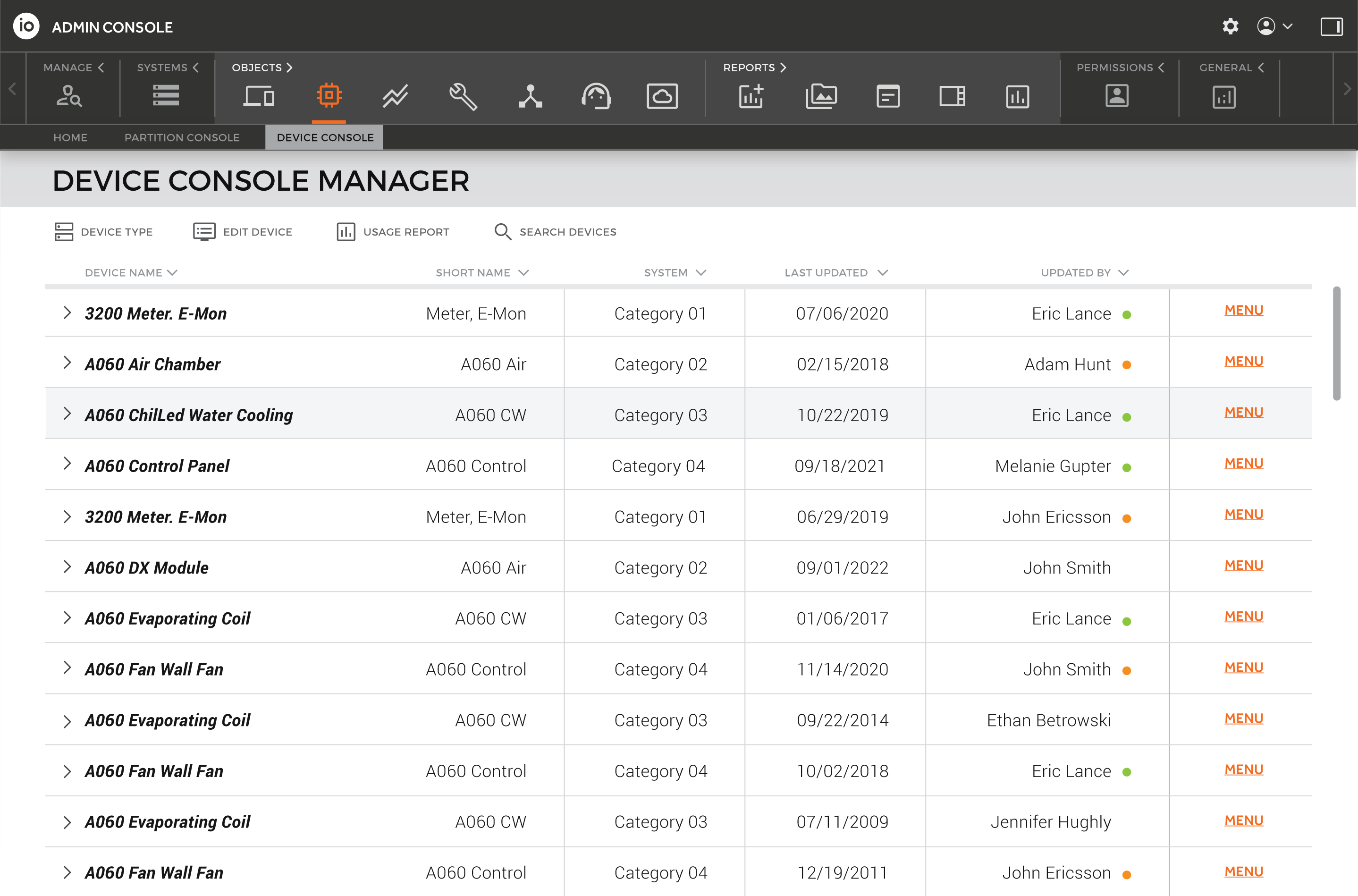Open the network hierarchy icon
Viewport: 1358px width, 896px height.
[530, 96]
